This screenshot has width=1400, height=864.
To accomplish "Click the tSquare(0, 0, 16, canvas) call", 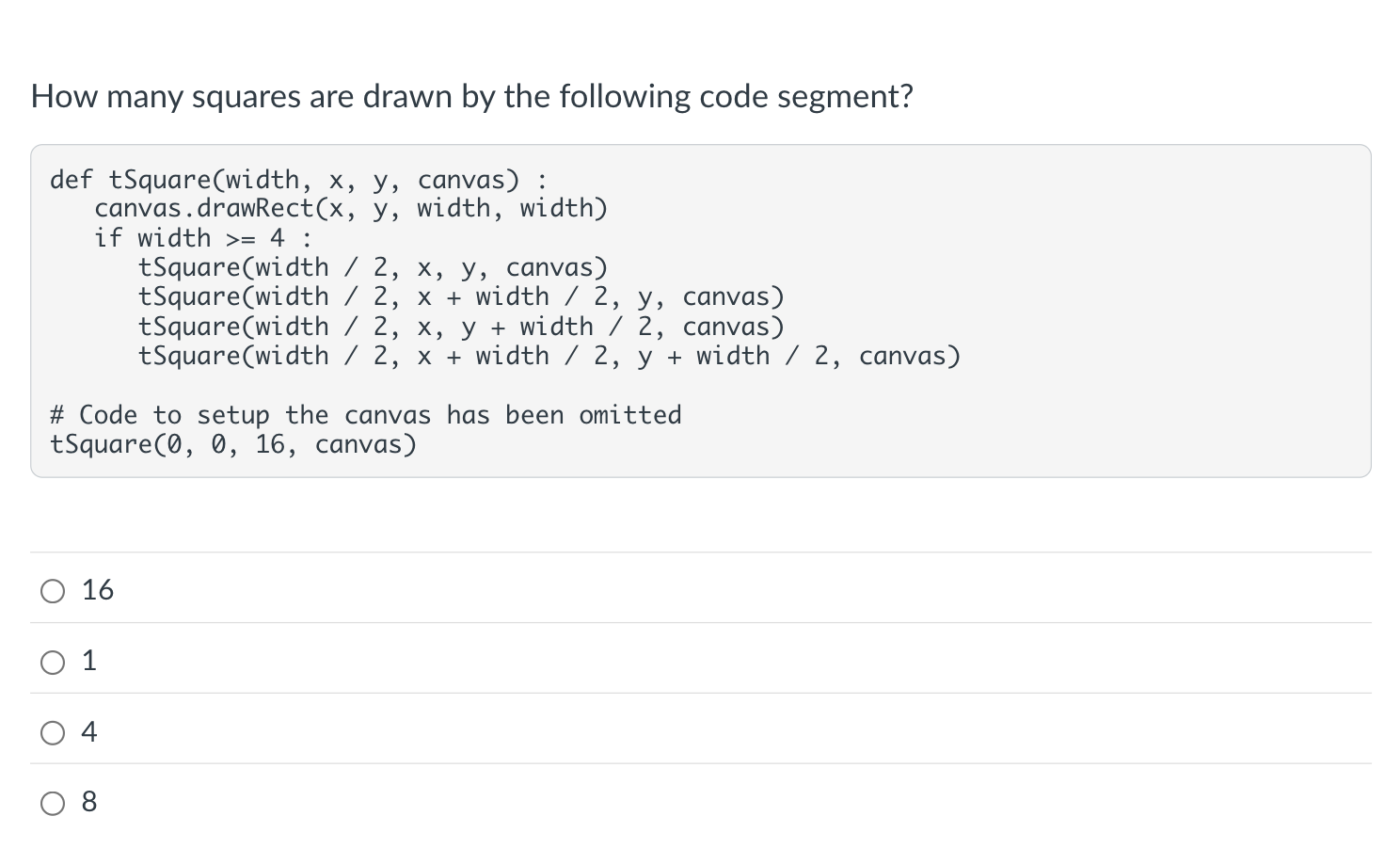I will click(x=233, y=443).
